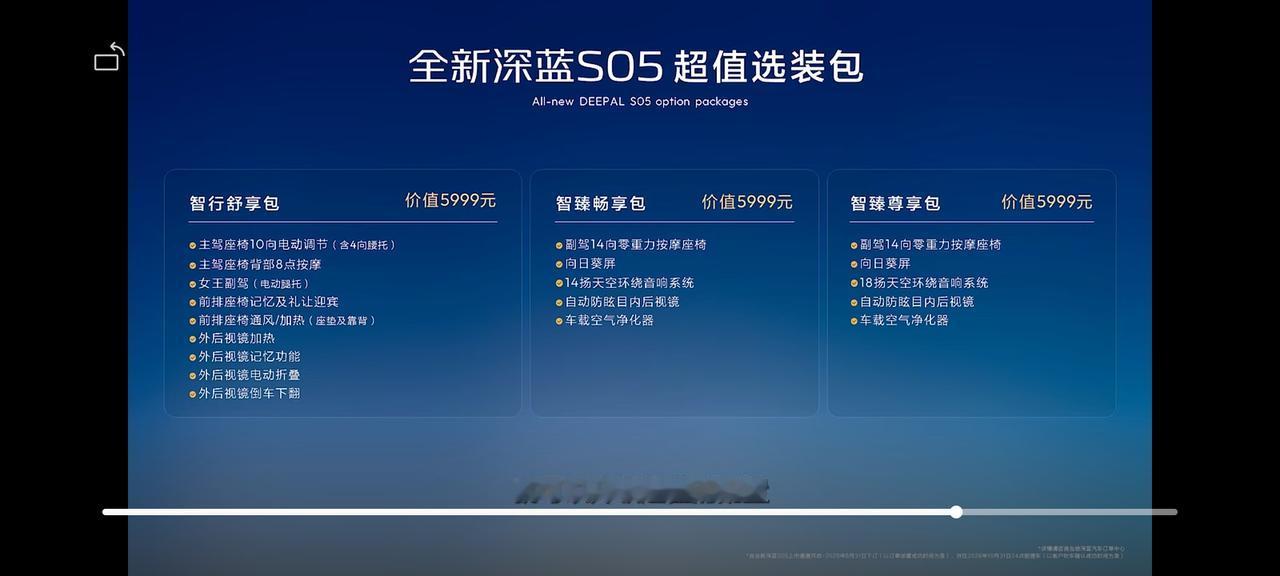This screenshot has height=576, width=1280.
Task: Select the 智臻尊享包 package heading
Action: (x=895, y=203)
